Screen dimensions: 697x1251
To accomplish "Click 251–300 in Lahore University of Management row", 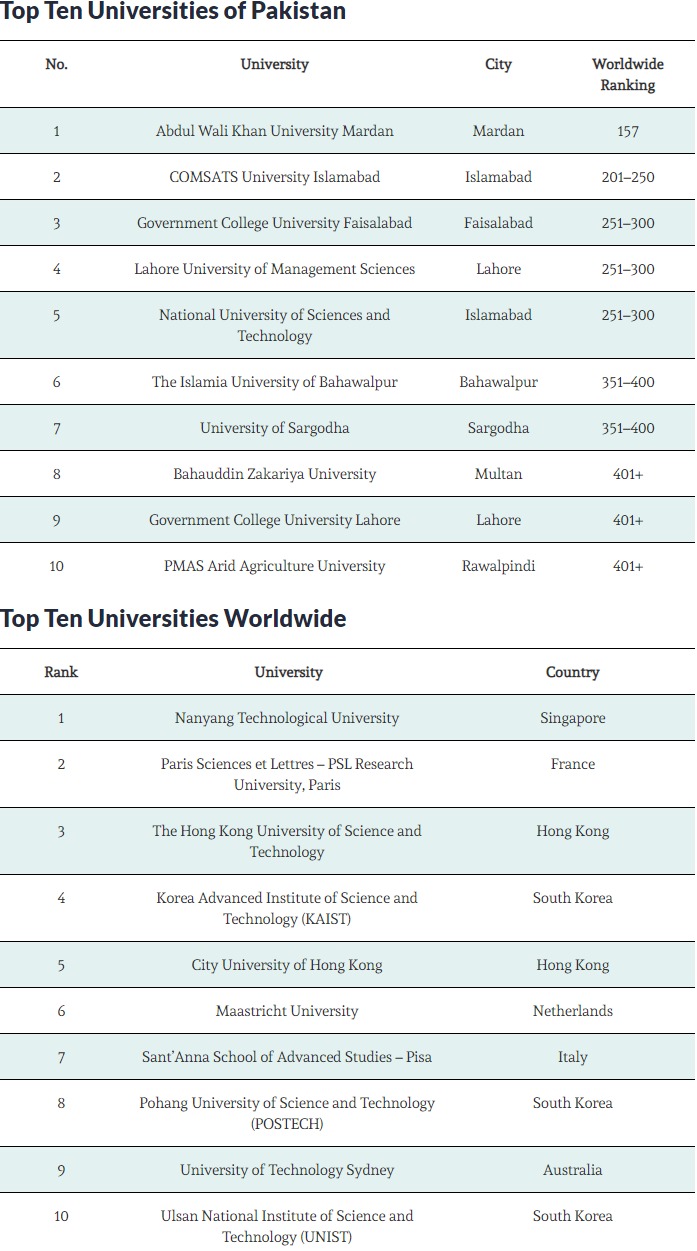I will [x=628, y=269].
